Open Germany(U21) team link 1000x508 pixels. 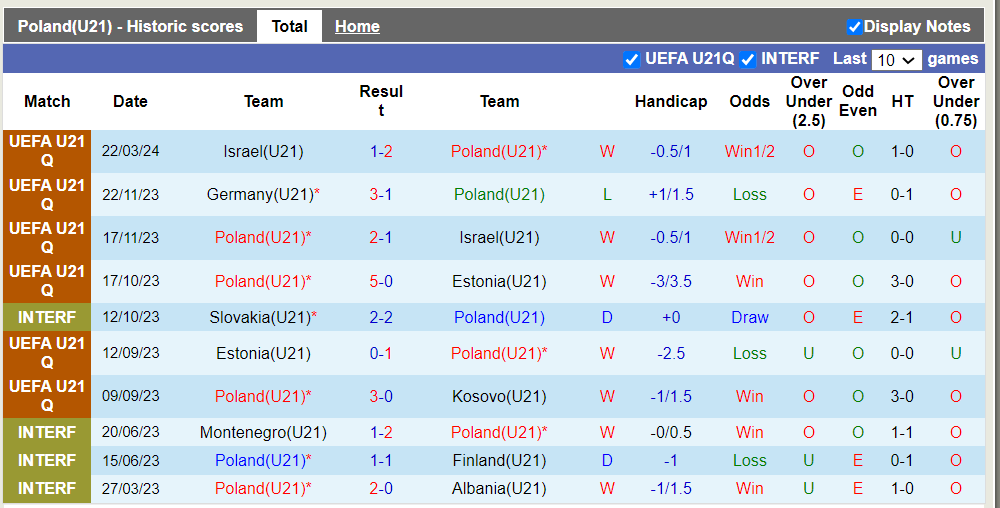point(259,195)
